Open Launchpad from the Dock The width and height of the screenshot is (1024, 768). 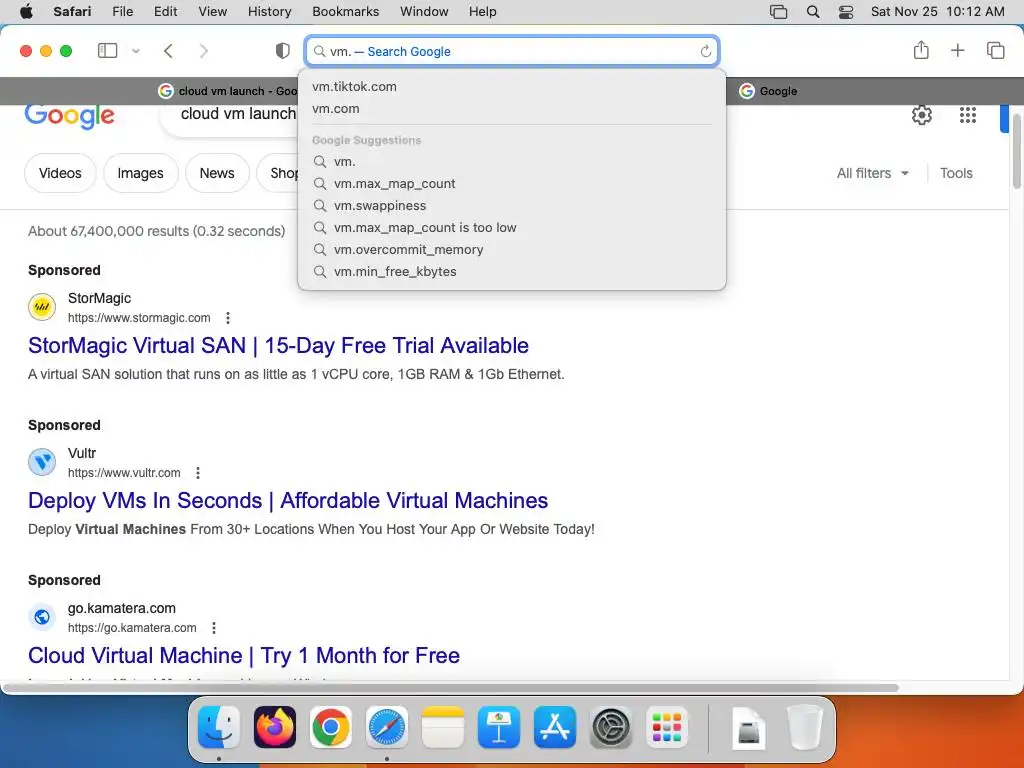(667, 727)
